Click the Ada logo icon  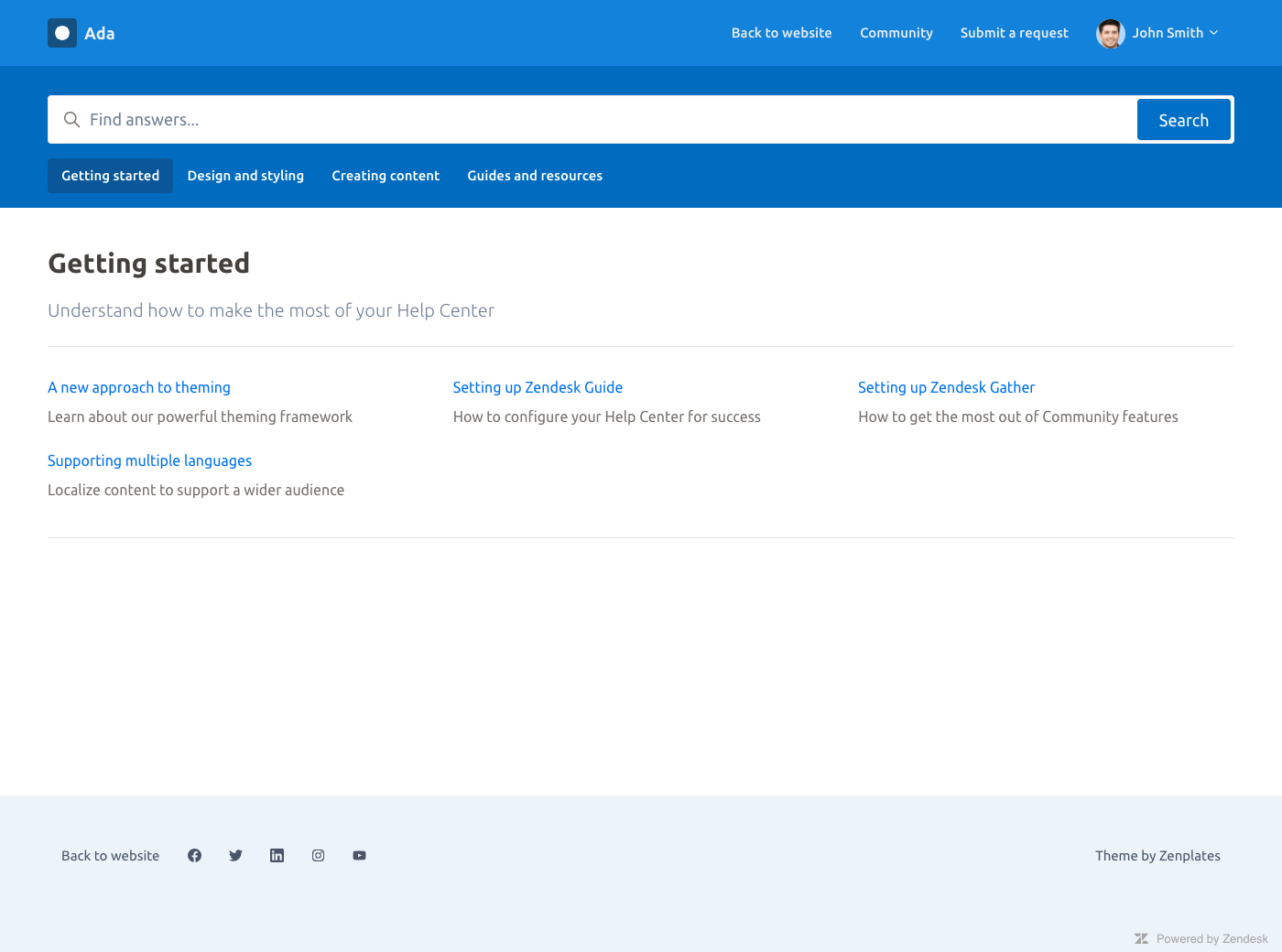click(x=62, y=33)
